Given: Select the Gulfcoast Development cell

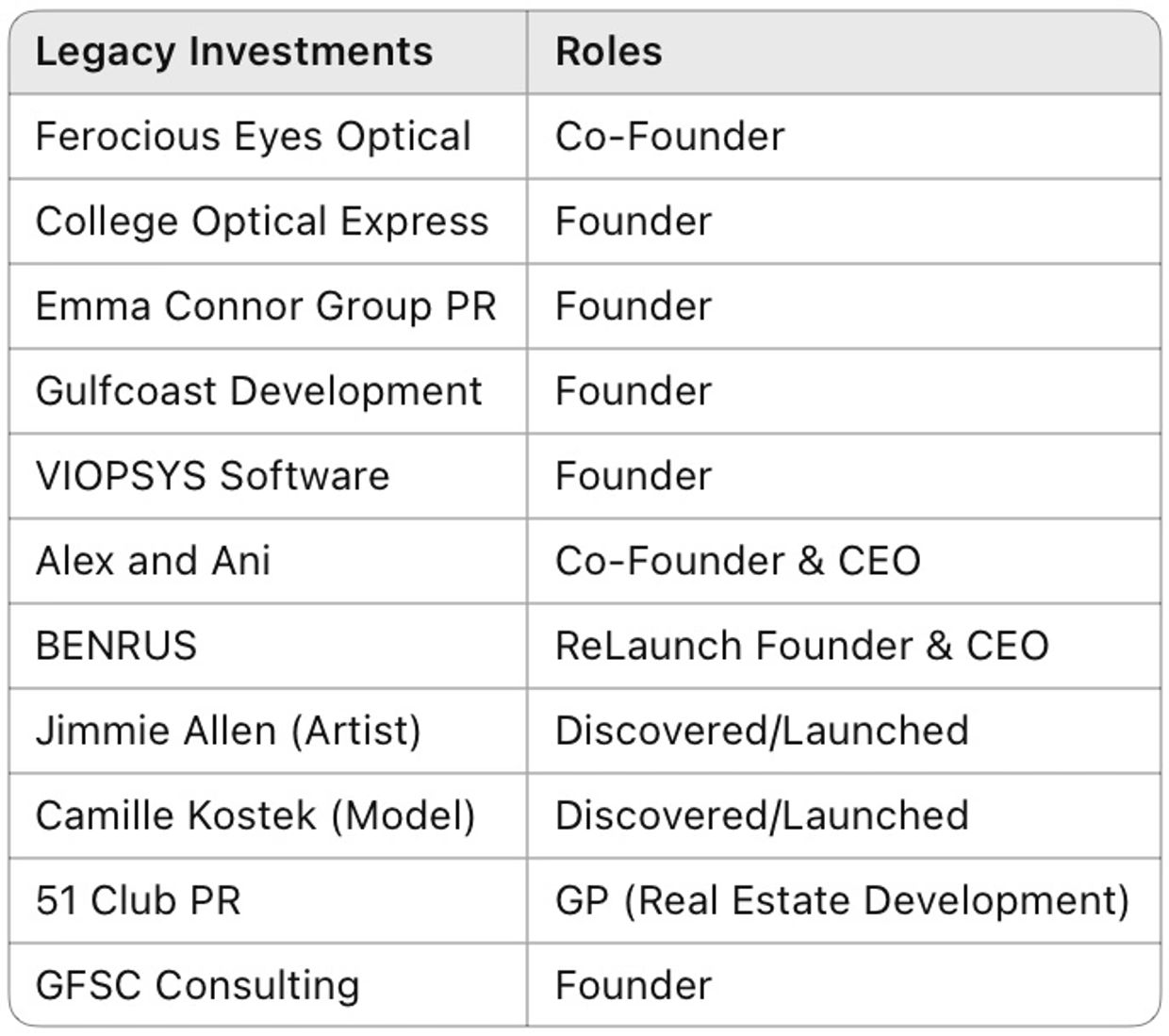Looking at the screenshot, I should coord(258,391).
